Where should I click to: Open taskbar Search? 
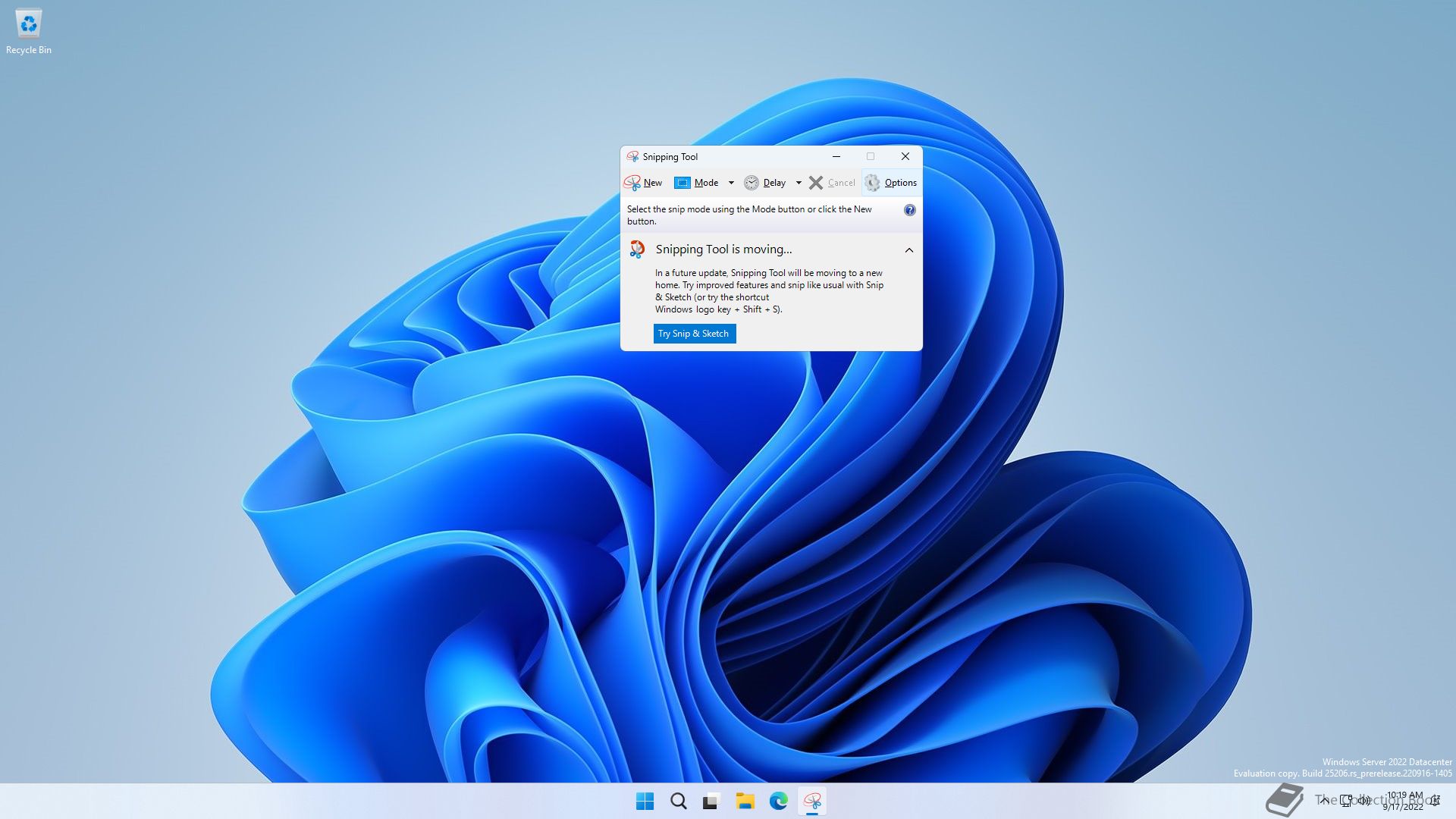(x=678, y=801)
